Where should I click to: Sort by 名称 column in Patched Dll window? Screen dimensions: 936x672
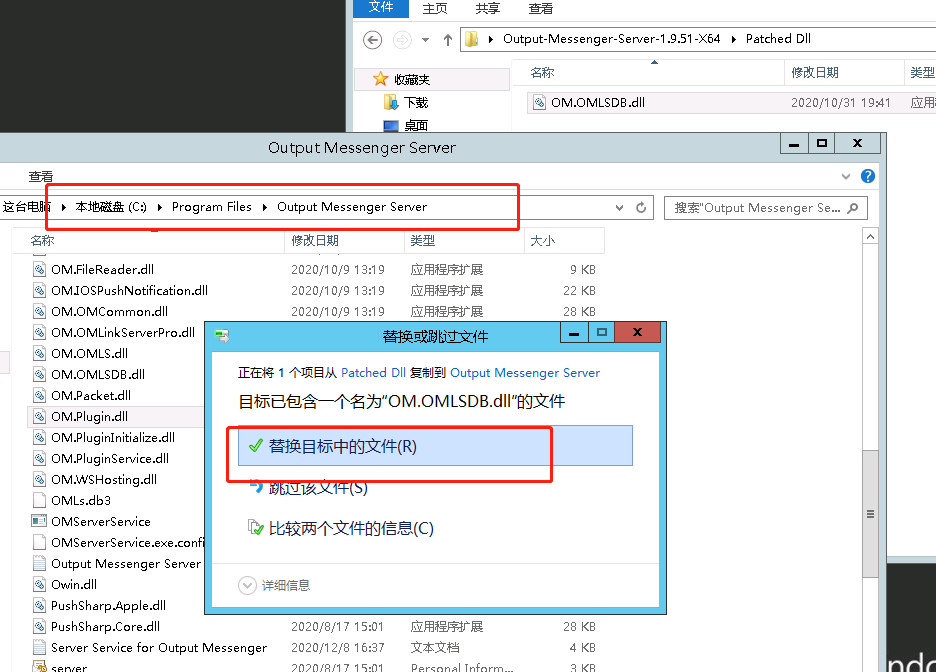[x=542, y=73]
